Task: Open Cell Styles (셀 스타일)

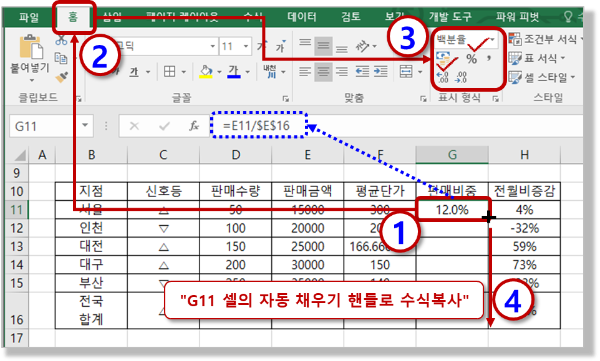Action: coord(542,77)
